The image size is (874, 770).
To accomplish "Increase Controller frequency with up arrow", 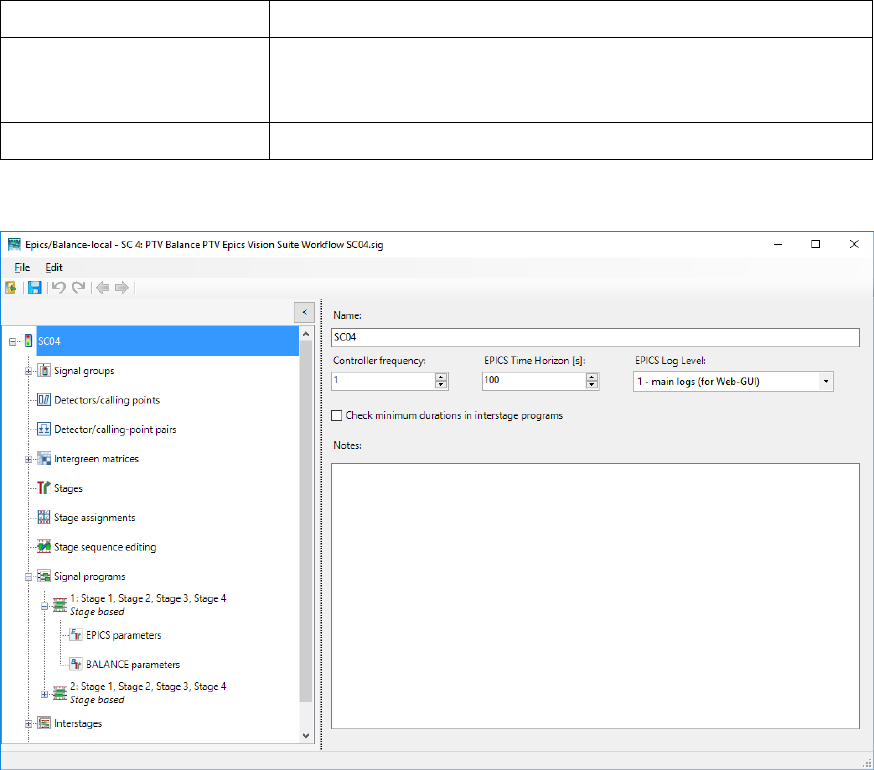I will click(441, 377).
